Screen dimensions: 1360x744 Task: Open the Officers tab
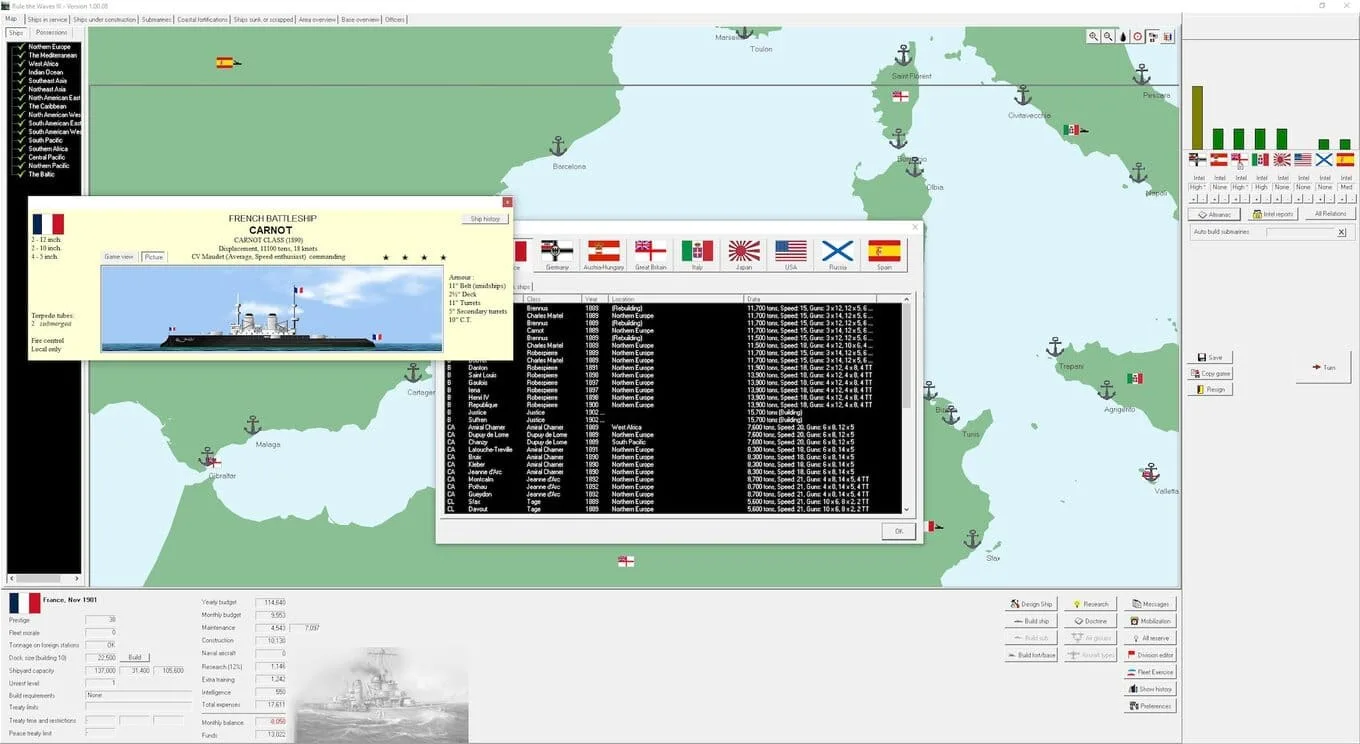pos(395,19)
